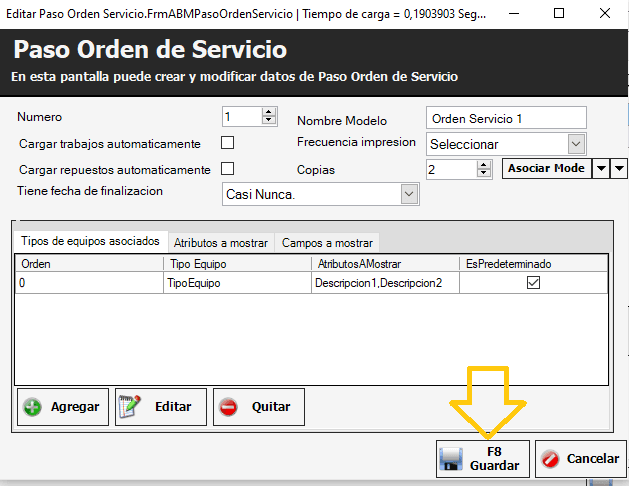Switch to Atributos a mostrar tab

[x=221, y=242]
